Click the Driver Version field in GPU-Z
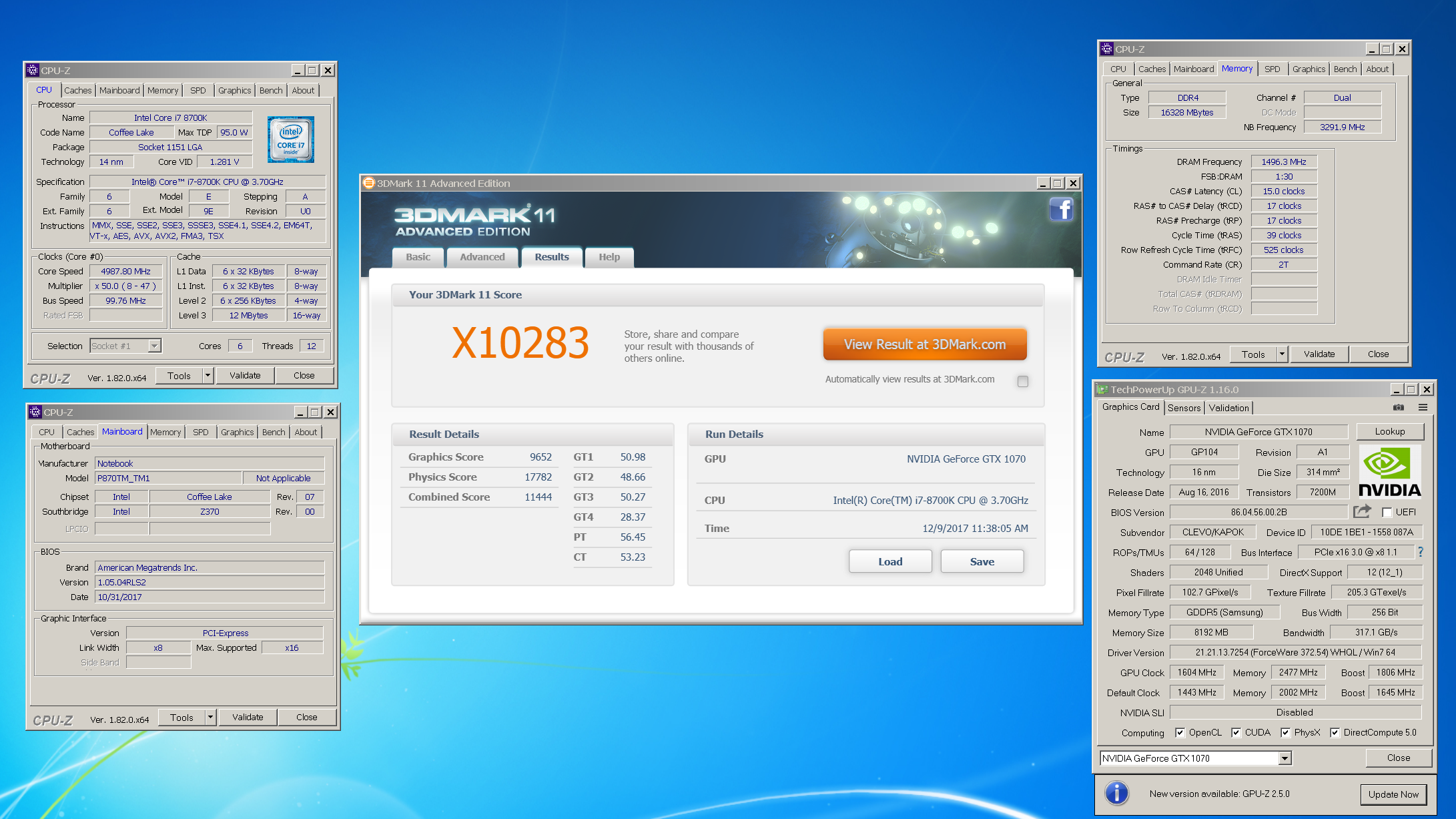Viewport: 1456px width, 819px height. (x=1295, y=652)
